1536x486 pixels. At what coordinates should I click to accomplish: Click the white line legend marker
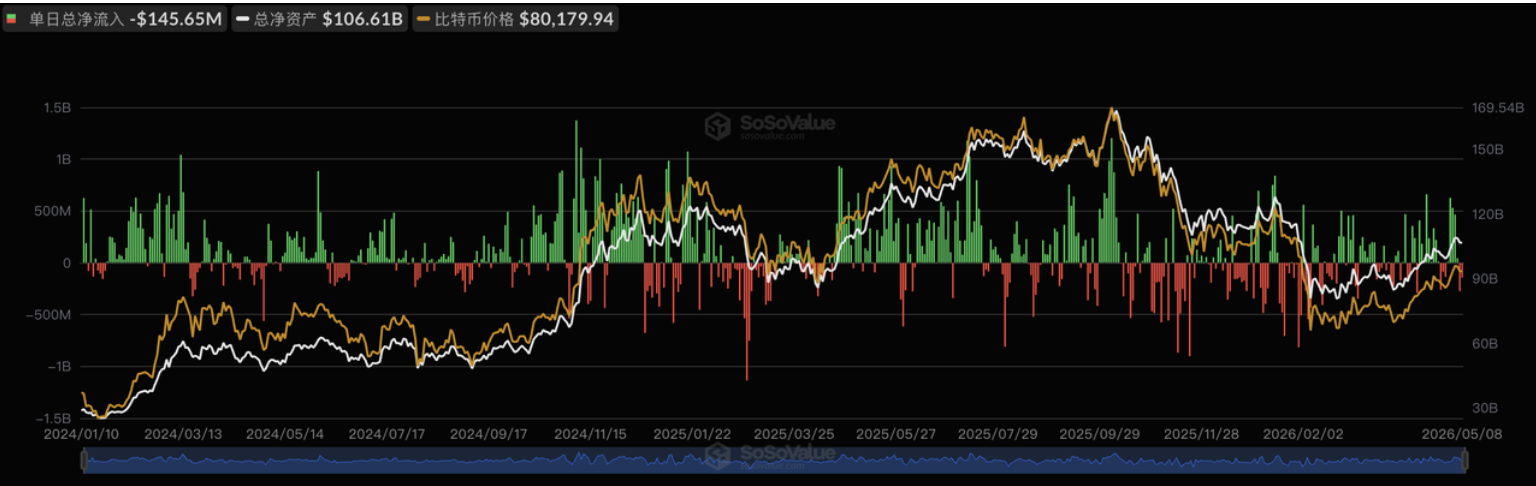click(x=242, y=18)
